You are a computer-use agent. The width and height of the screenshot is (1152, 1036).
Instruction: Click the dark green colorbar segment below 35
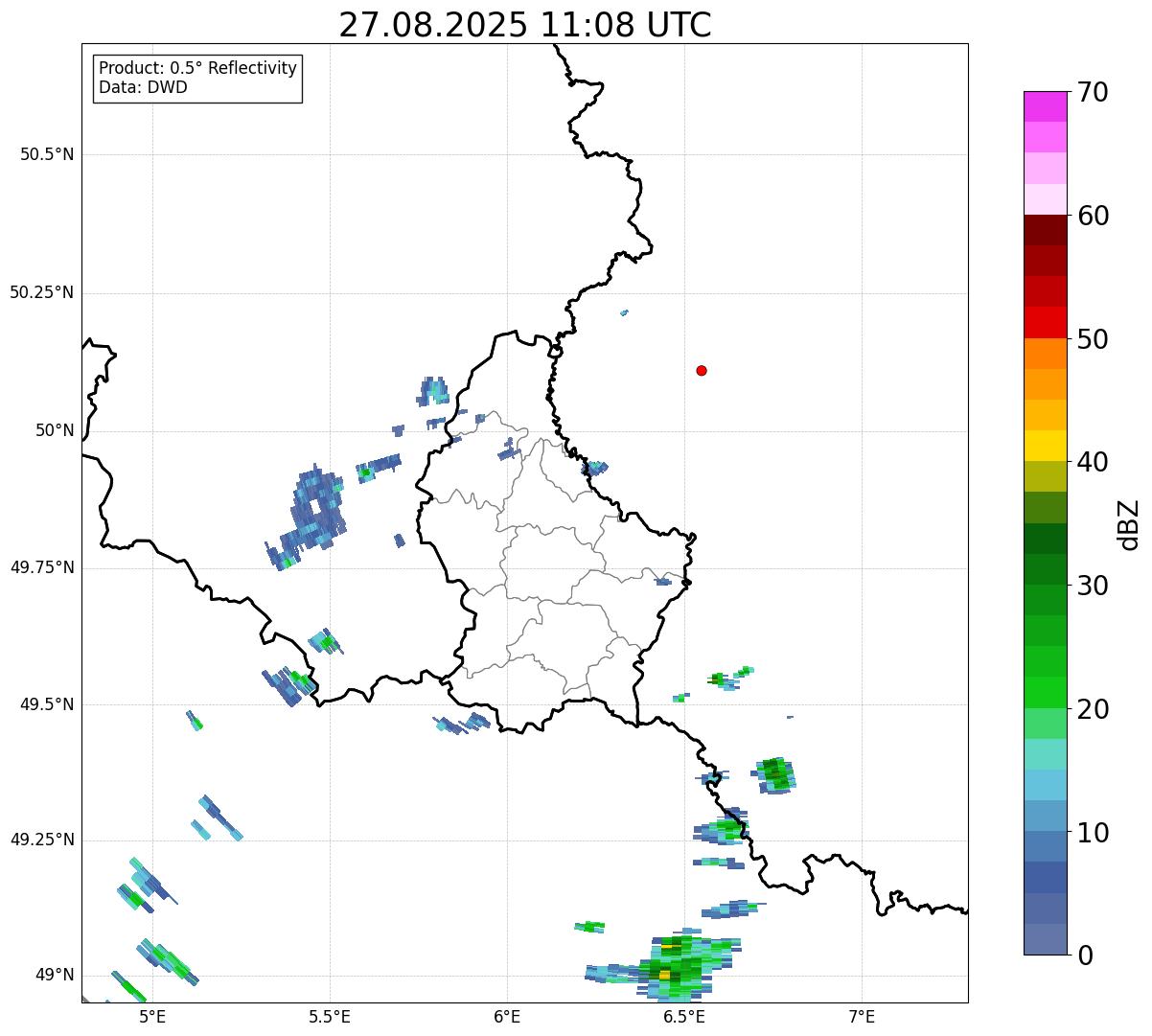pyautogui.click(x=1046, y=539)
